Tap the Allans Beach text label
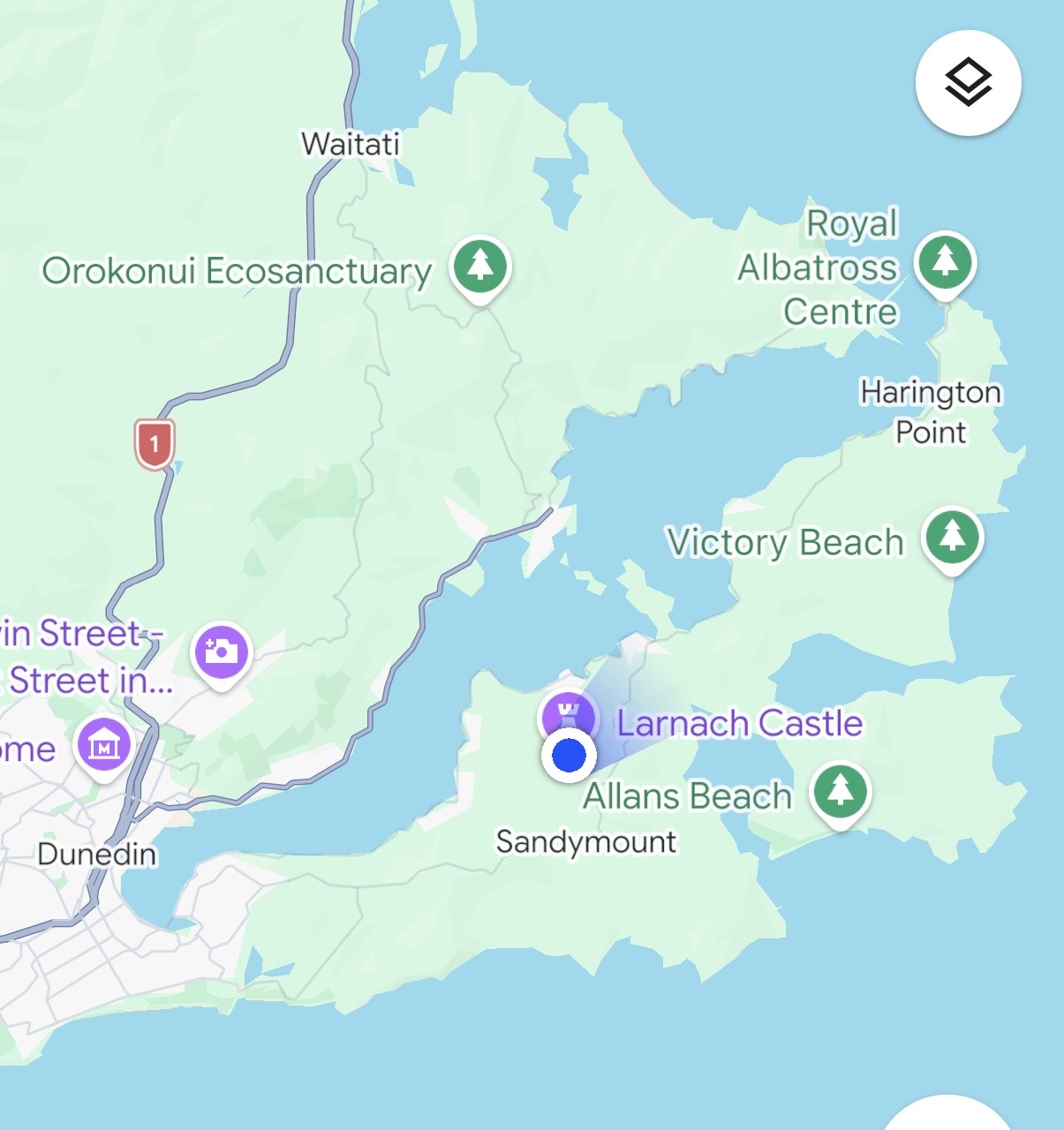 [x=687, y=796]
